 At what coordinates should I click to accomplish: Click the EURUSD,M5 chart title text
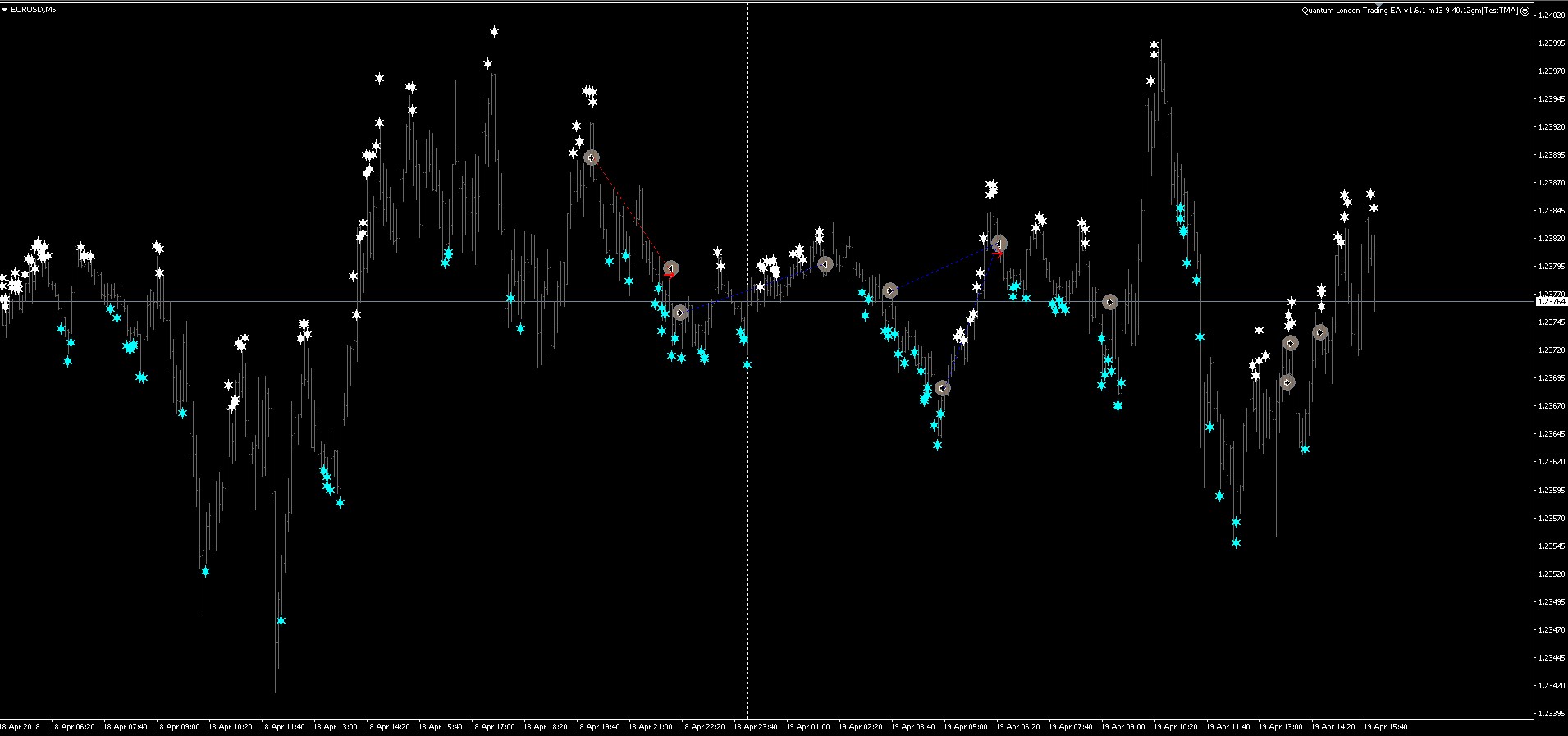tap(34, 10)
